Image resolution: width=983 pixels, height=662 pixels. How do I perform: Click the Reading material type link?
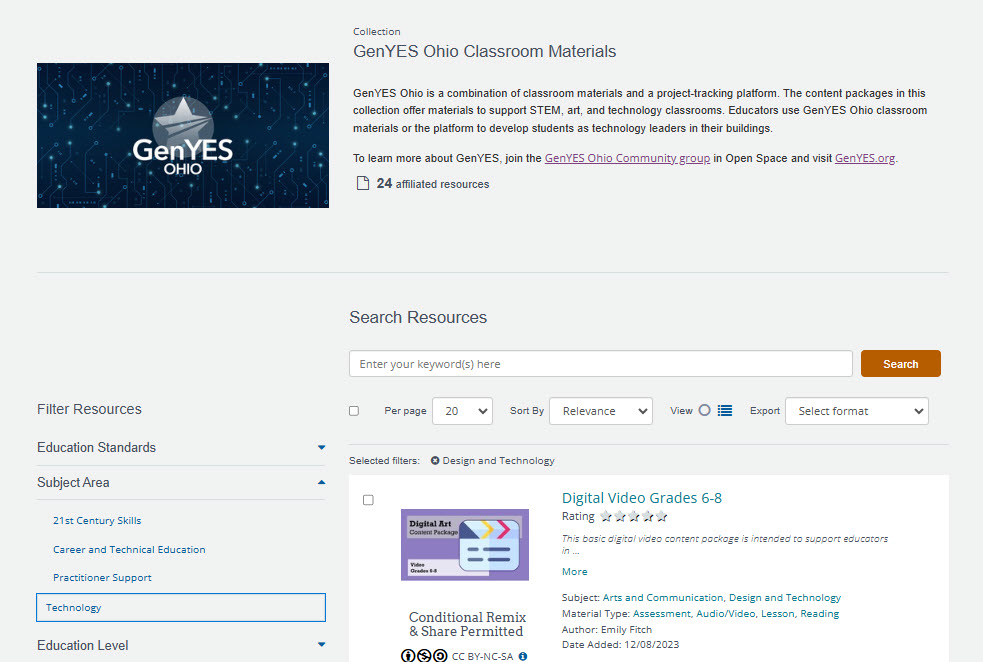pos(819,614)
